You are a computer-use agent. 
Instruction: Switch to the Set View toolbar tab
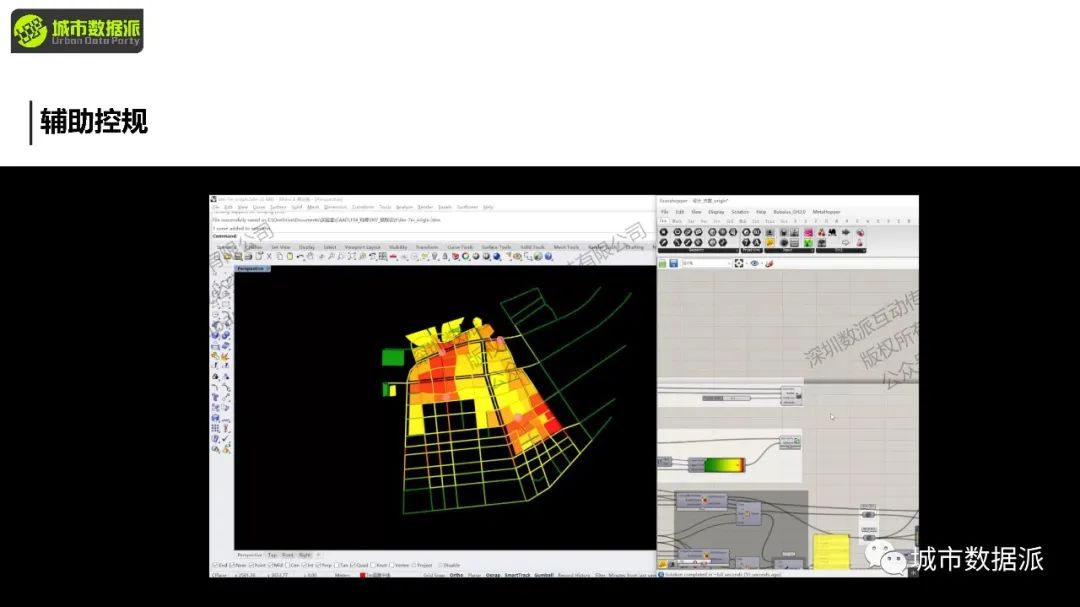pos(280,247)
